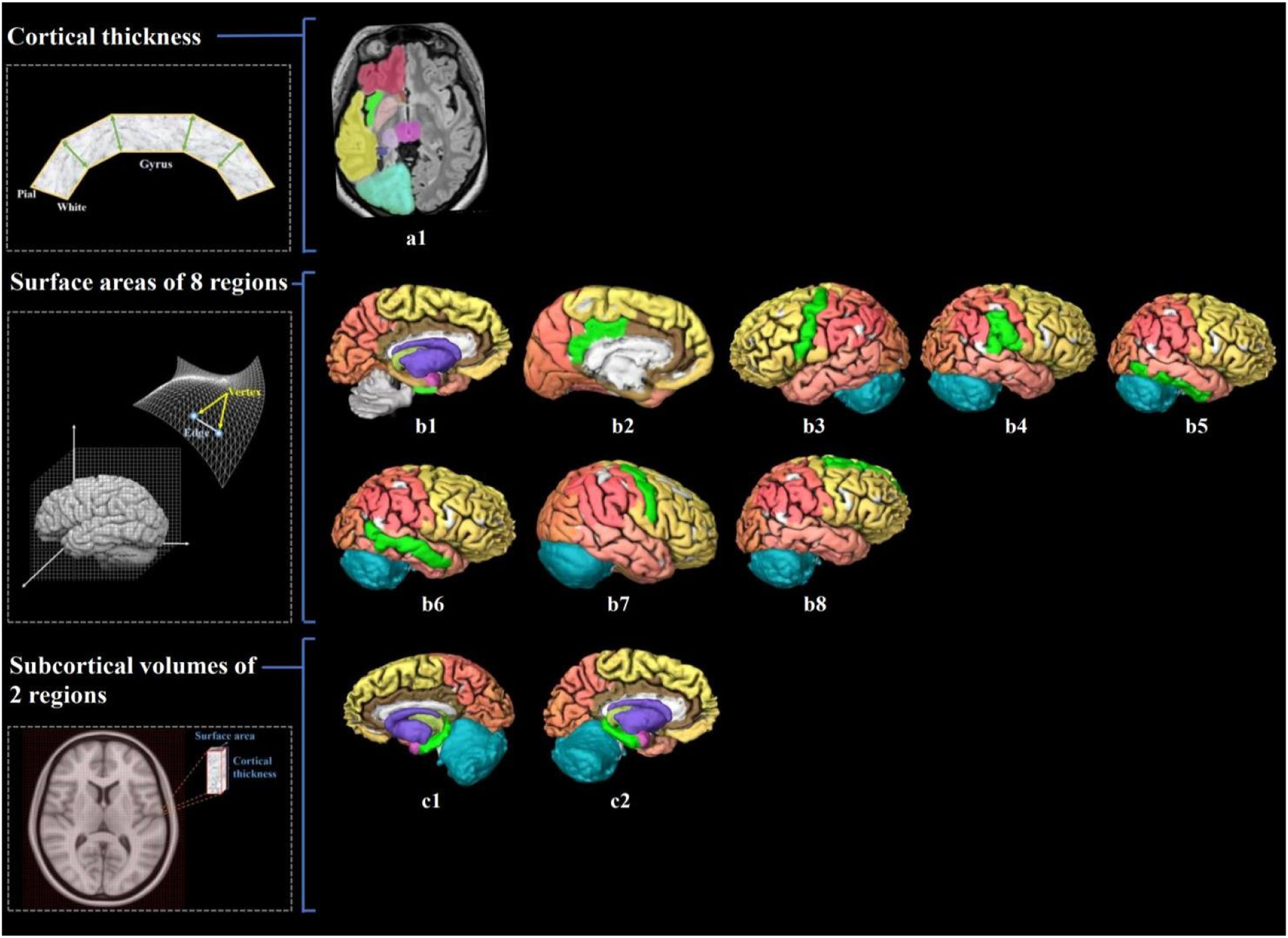
Task: Click the 'Gyrus' label in diagram
Action: 156,165
